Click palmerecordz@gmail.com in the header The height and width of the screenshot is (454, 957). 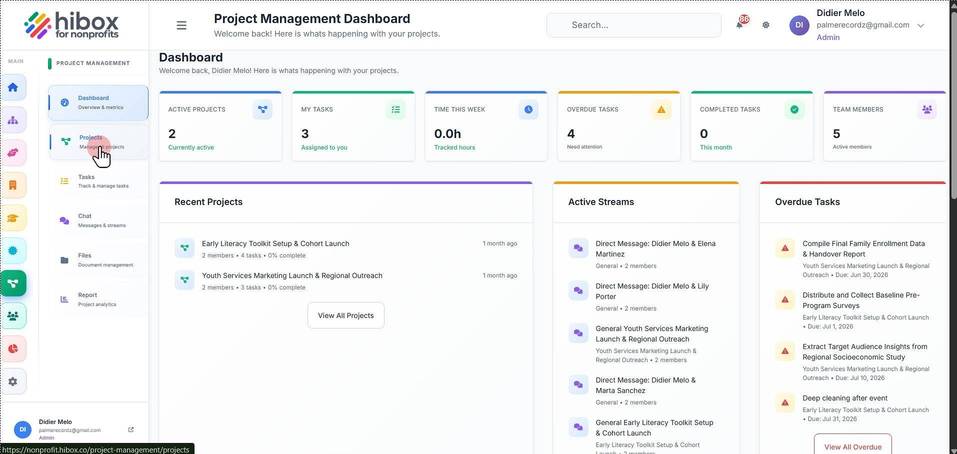point(862,25)
